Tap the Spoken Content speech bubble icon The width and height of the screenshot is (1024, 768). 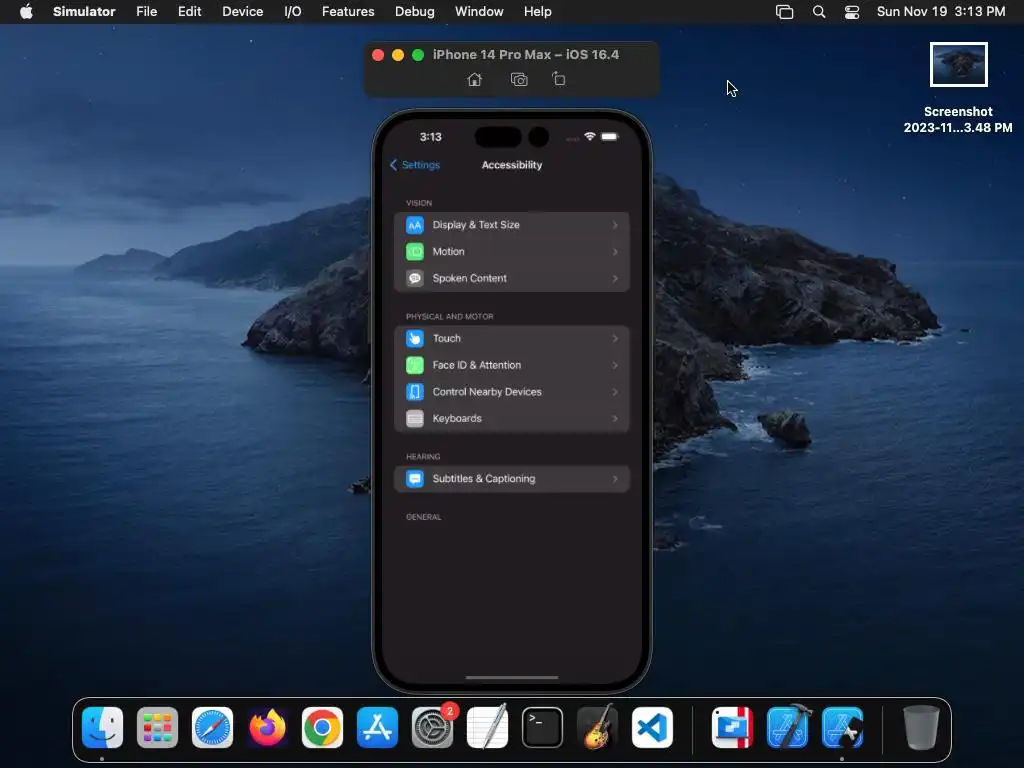415,278
